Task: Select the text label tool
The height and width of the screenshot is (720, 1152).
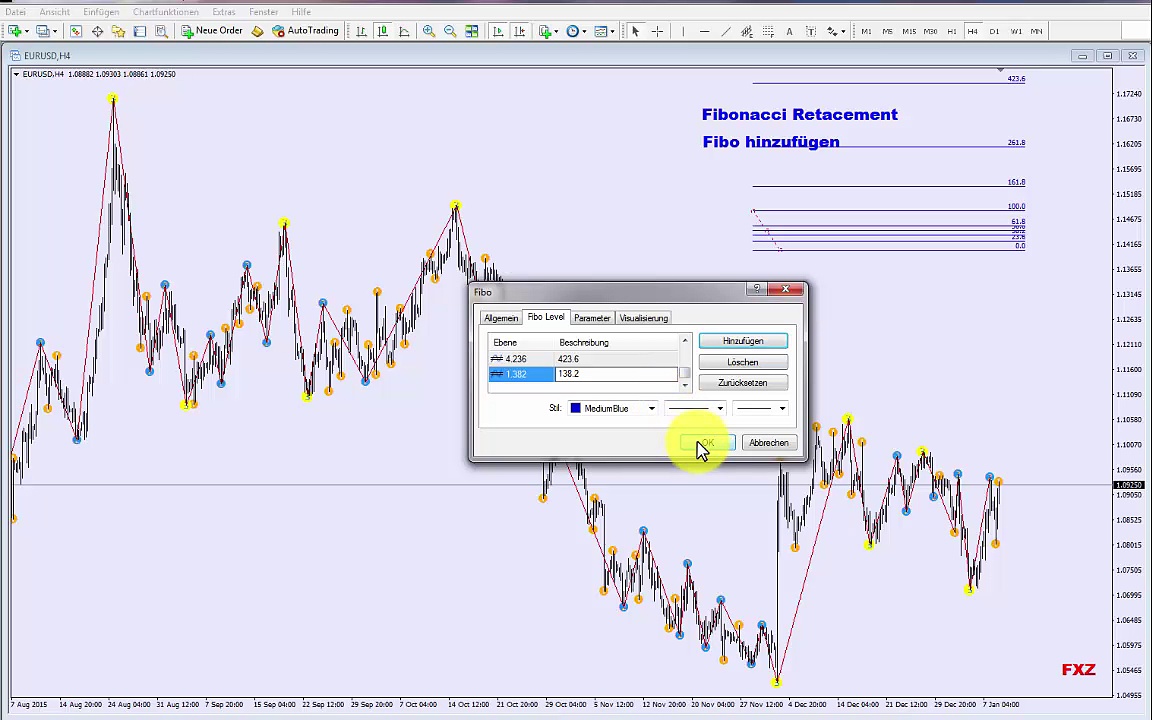Action: pyautogui.click(x=789, y=31)
